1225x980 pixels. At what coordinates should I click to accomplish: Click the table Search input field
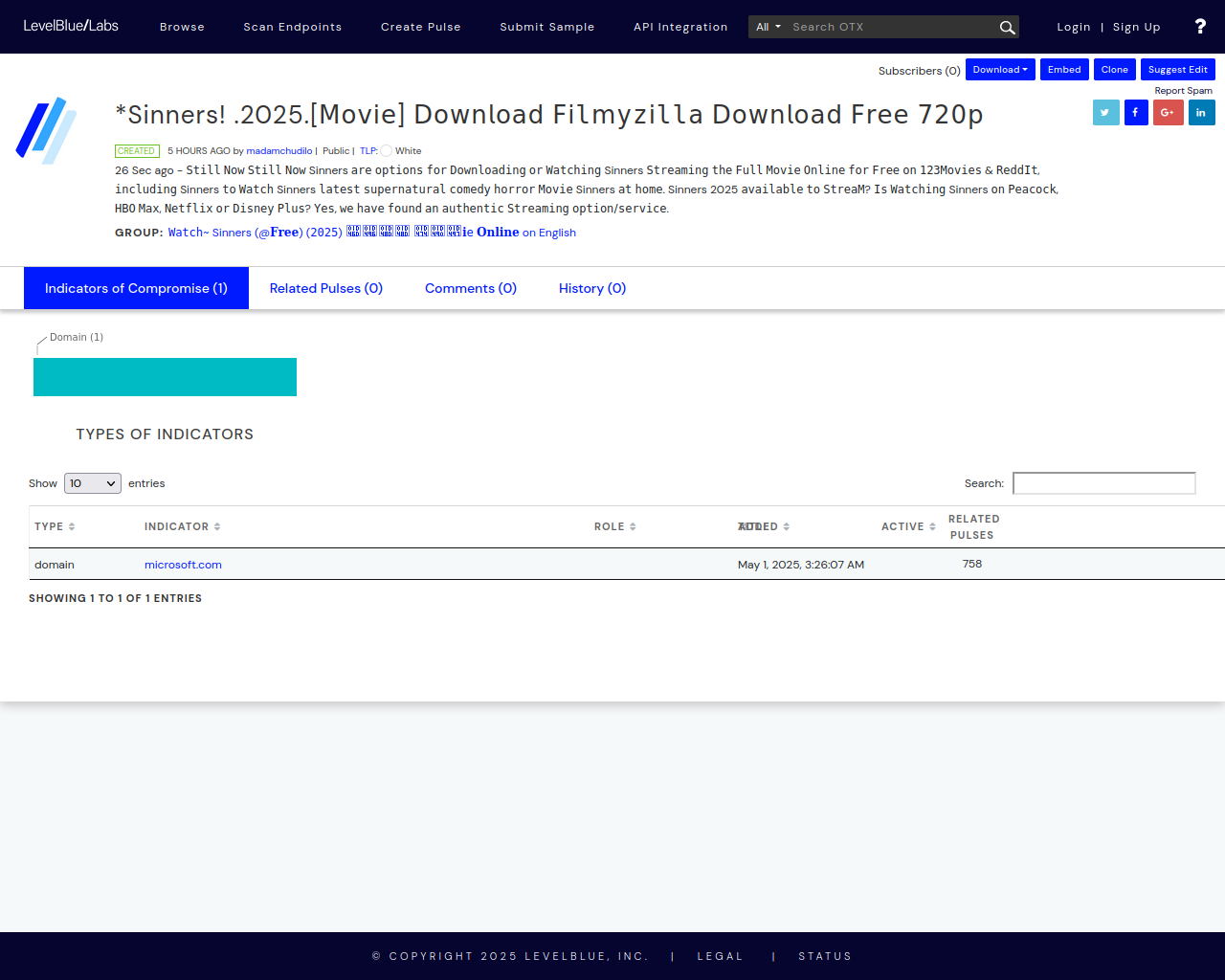1103,483
